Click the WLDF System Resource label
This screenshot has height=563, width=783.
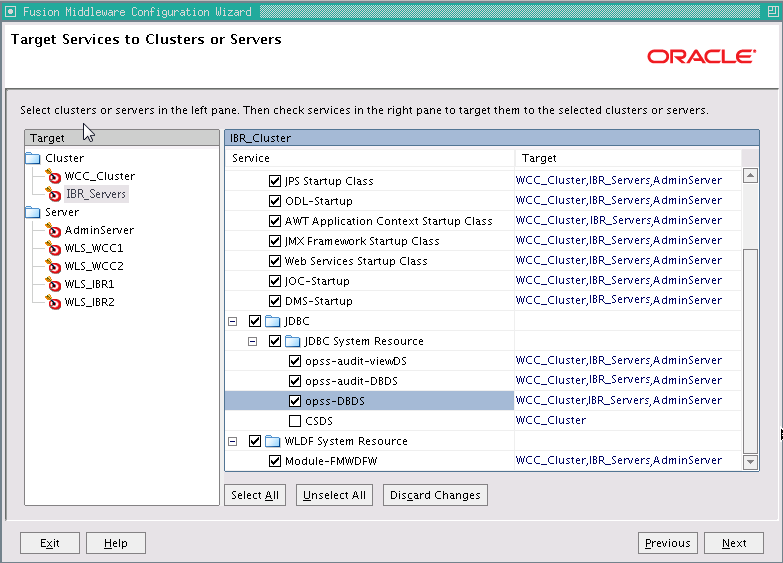pos(346,441)
